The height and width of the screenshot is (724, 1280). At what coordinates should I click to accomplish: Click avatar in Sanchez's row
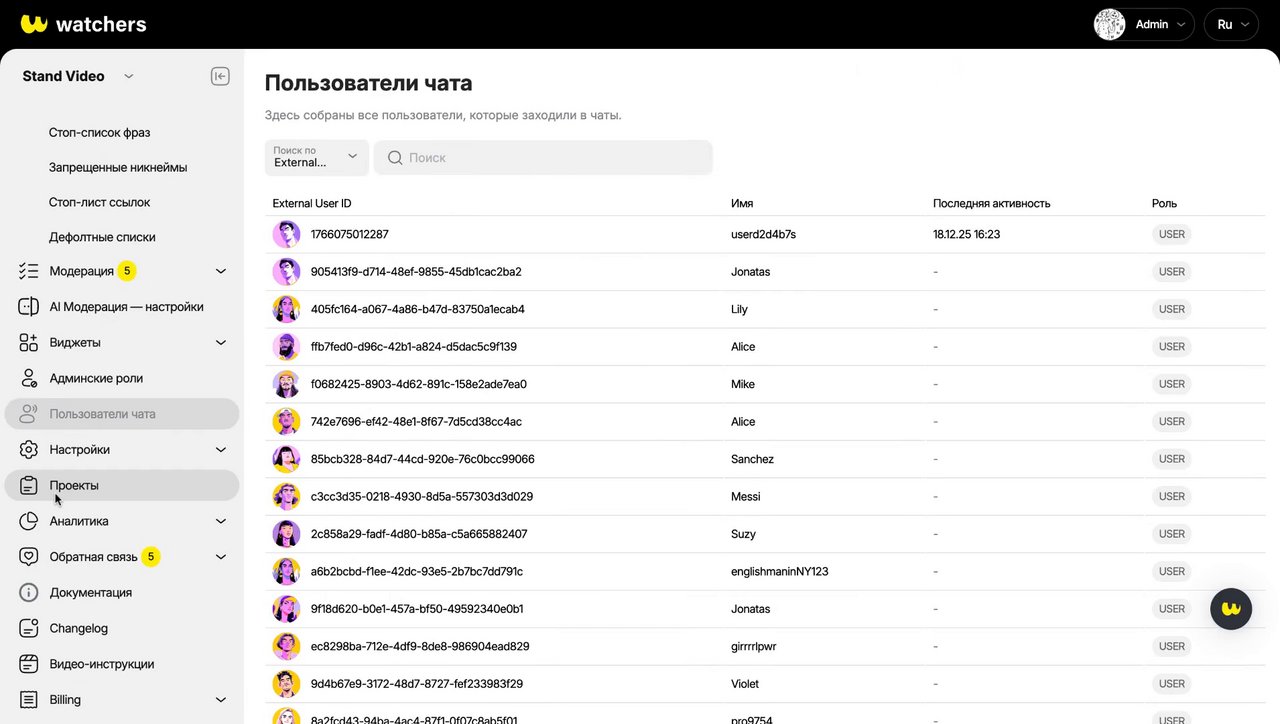point(286,459)
